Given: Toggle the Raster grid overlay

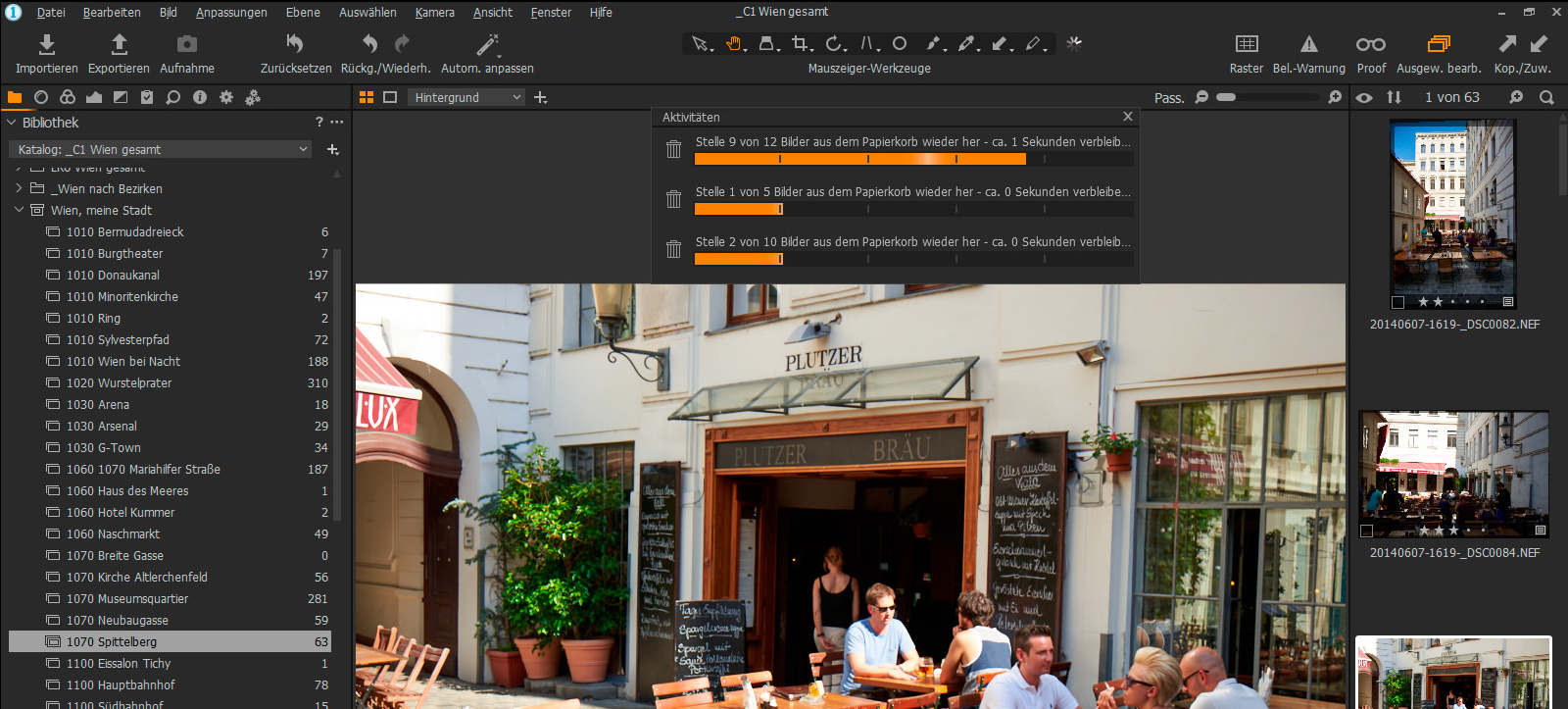Looking at the screenshot, I should point(1247,43).
